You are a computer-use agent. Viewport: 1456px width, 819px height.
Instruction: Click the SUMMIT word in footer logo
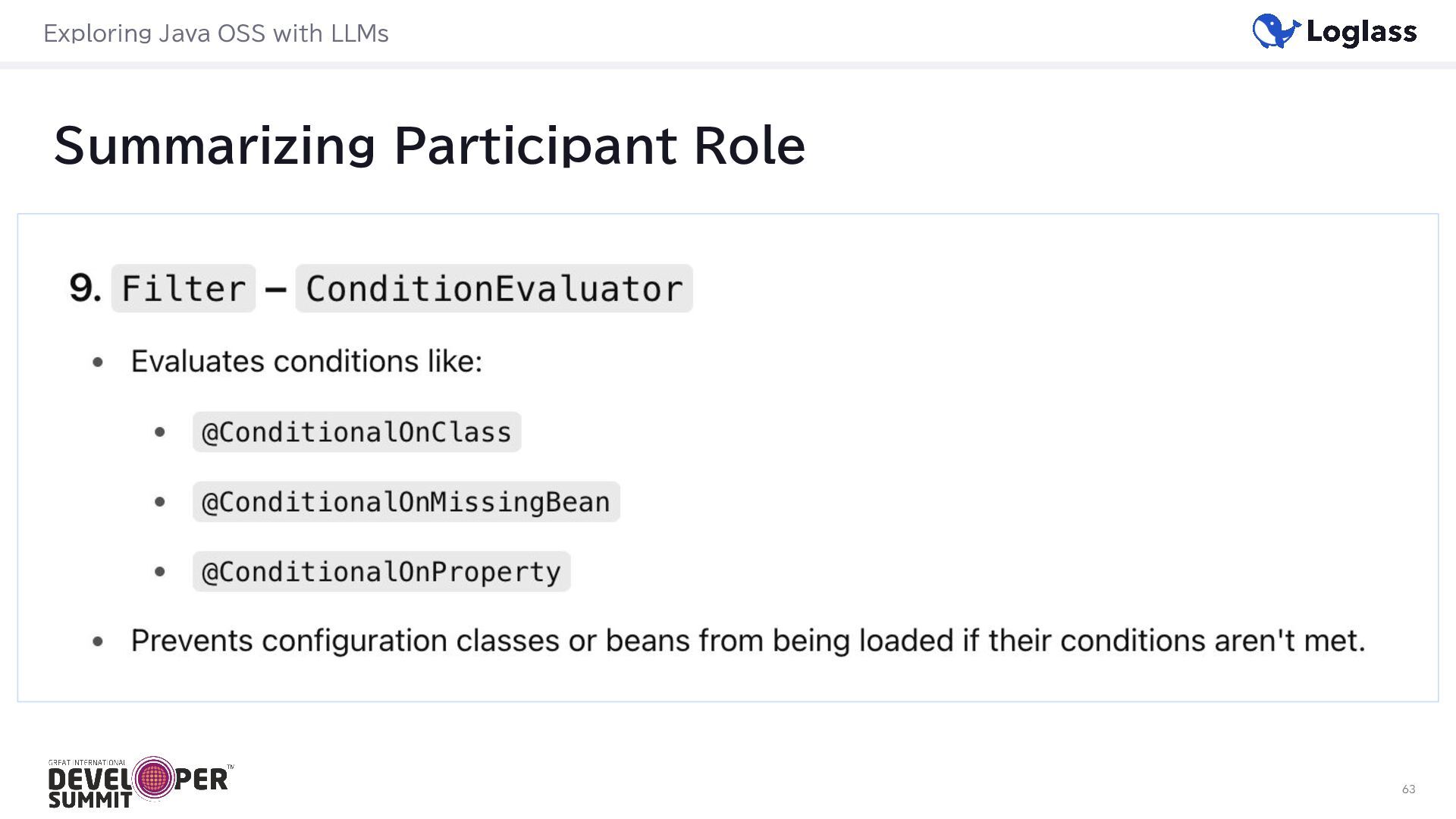pyautogui.click(x=89, y=800)
